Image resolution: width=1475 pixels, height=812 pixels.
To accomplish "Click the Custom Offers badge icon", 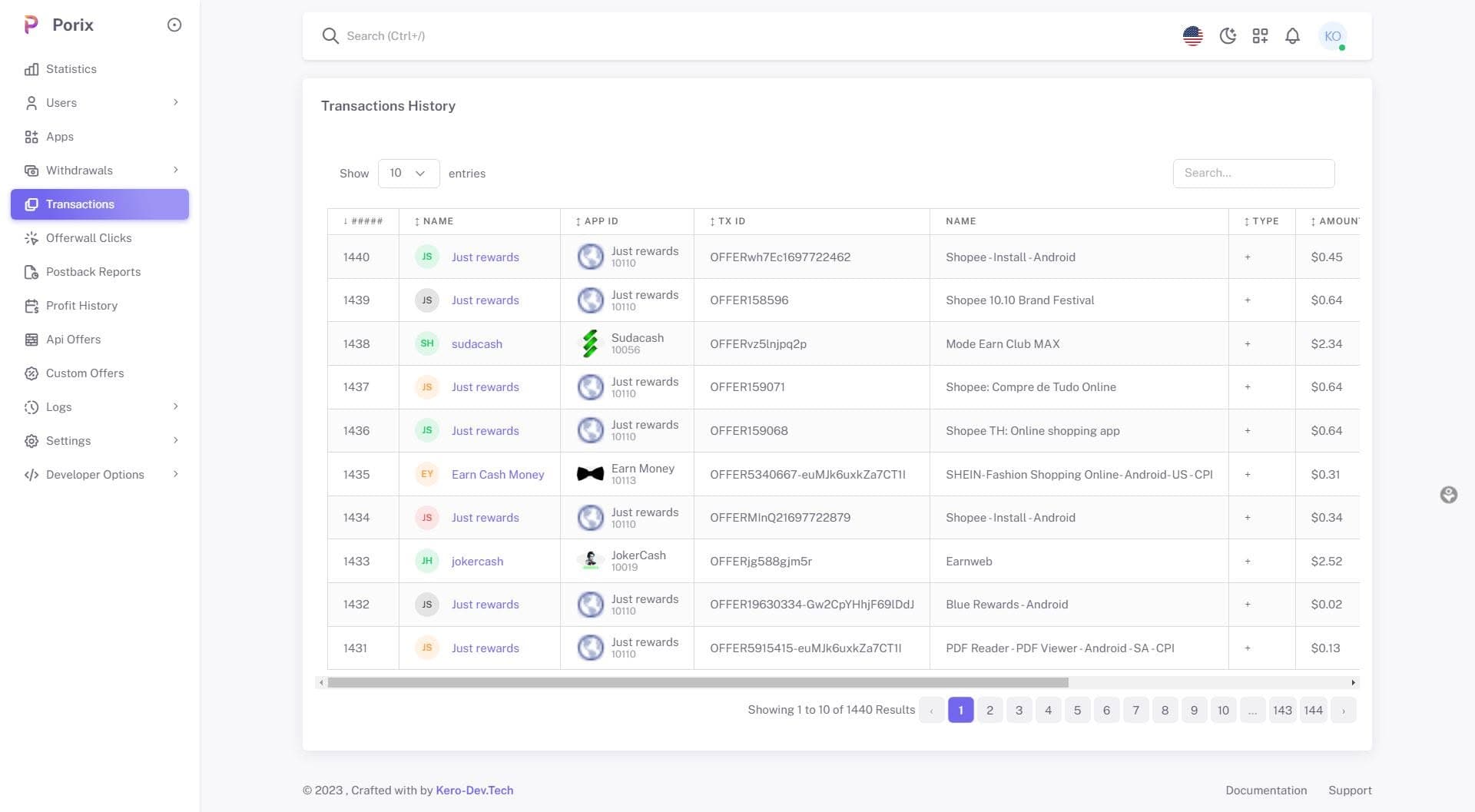I will pyautogui.click(x=31, y=373).
